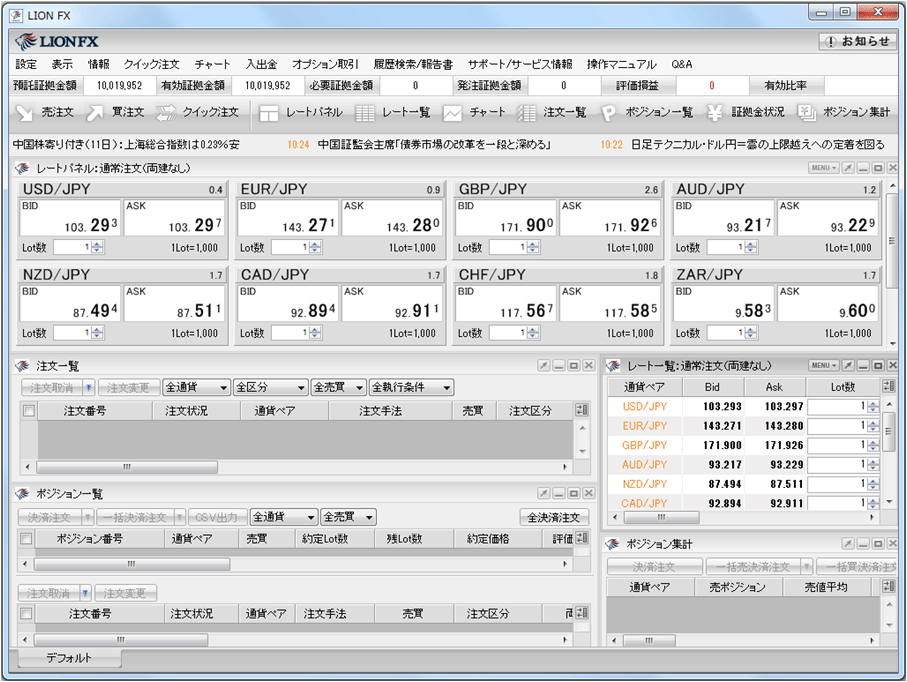Click the buy order (買注文) arrow icon

[x=95, y=112]
